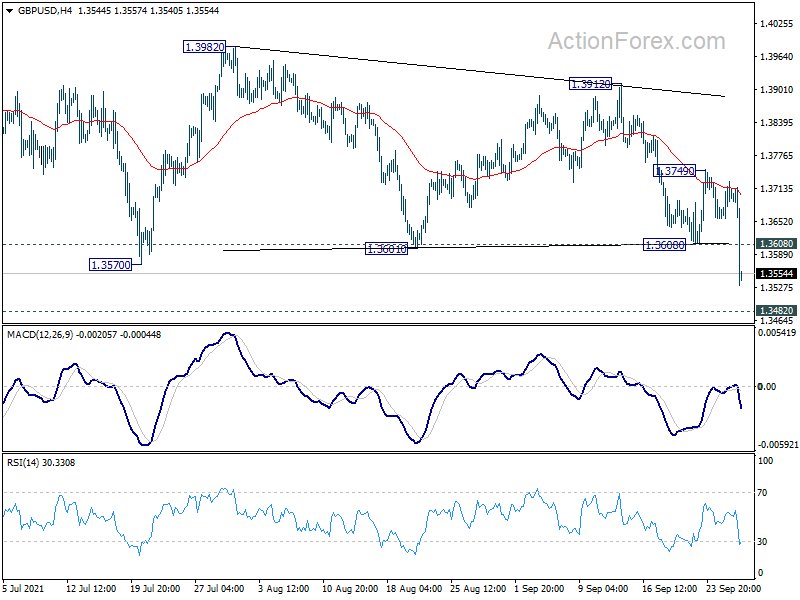Click the 27 Jul 04:00 date label
This screenshot has width=800, height=600.
click(x=219, y=589)
